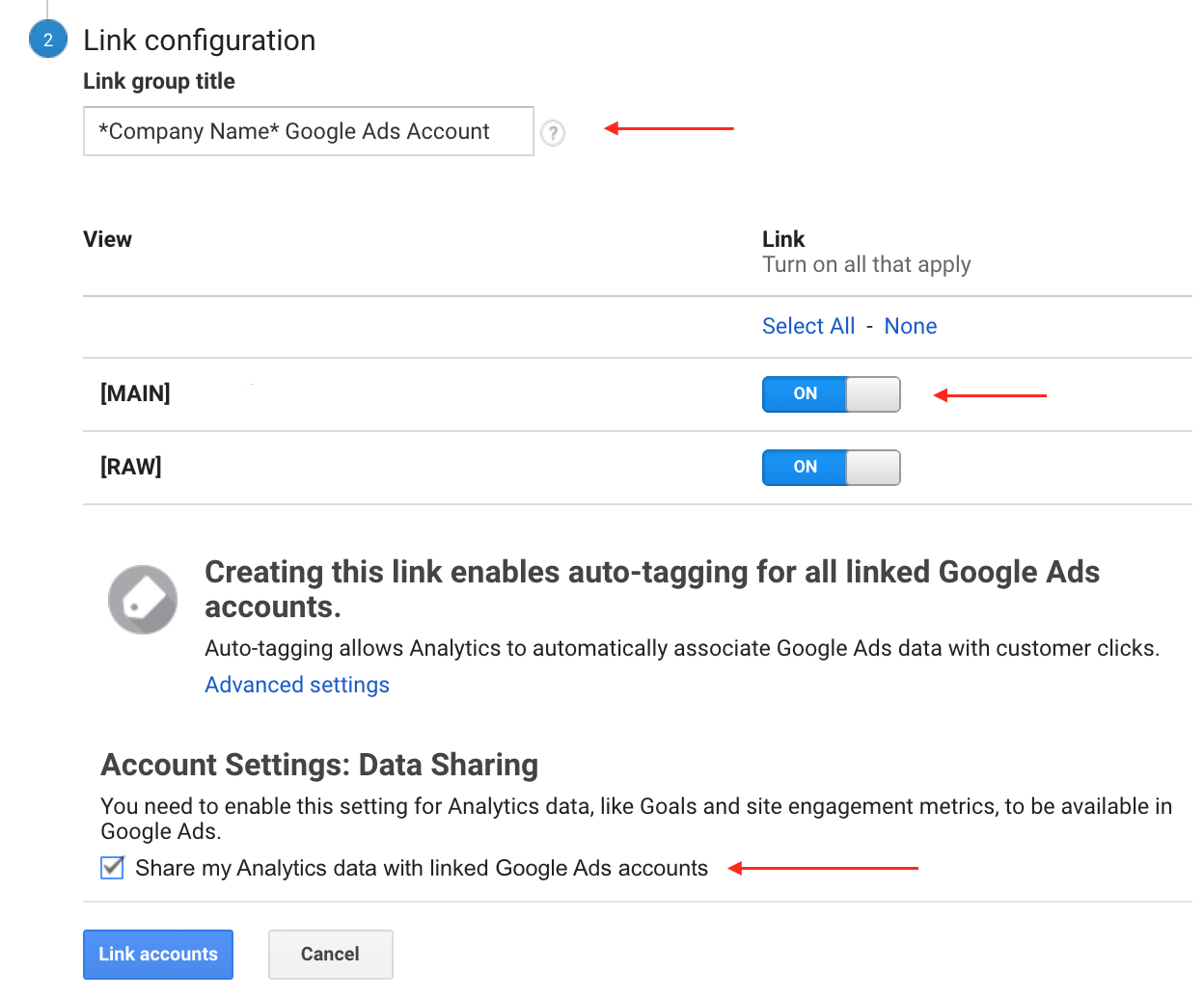Uncheck the Share my Analytics data checkbox

(113, 868)
